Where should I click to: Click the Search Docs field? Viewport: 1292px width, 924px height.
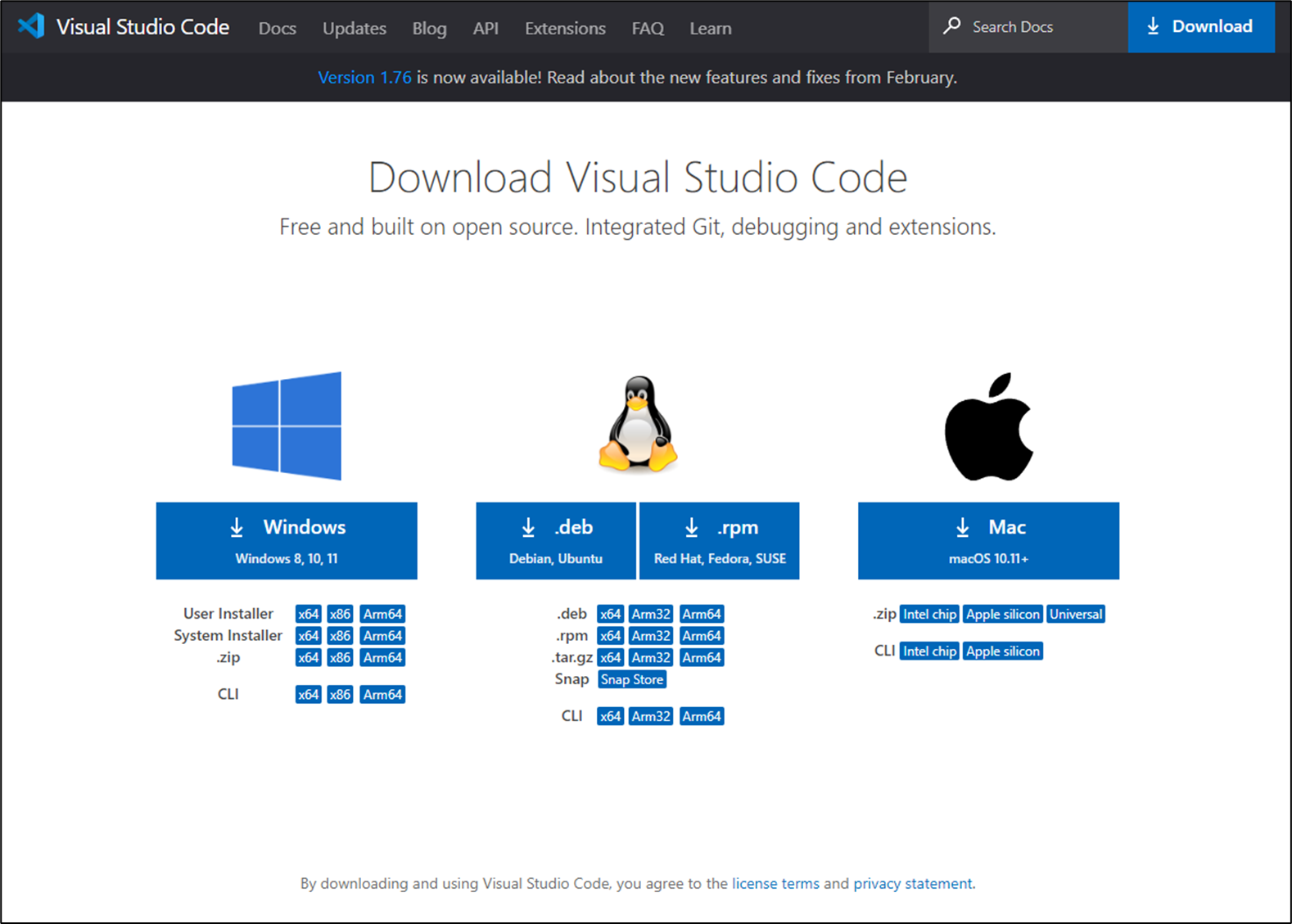pos(1028,27)
